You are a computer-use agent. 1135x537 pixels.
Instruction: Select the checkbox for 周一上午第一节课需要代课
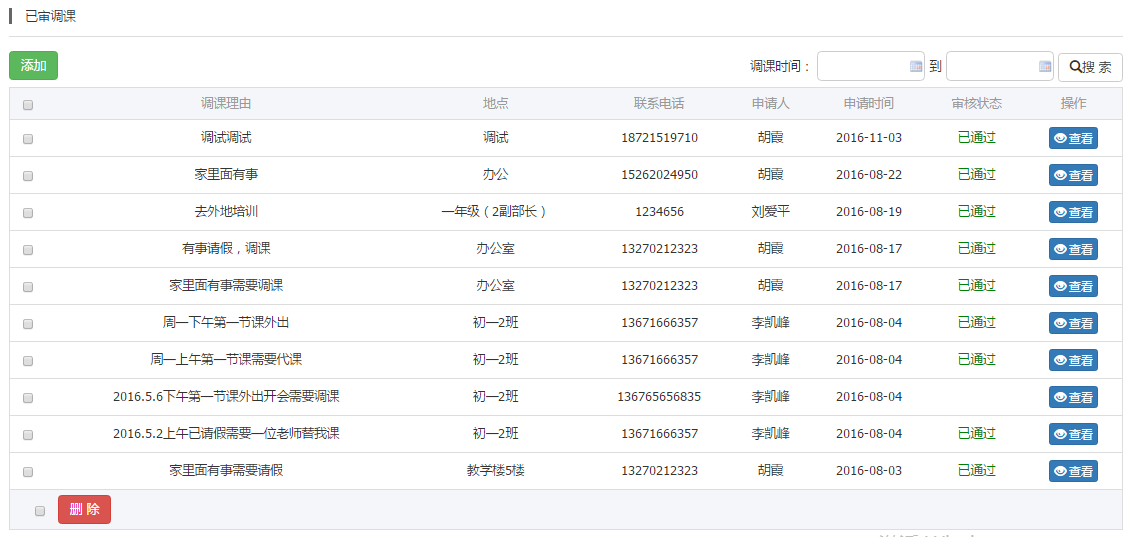(28, 361)
